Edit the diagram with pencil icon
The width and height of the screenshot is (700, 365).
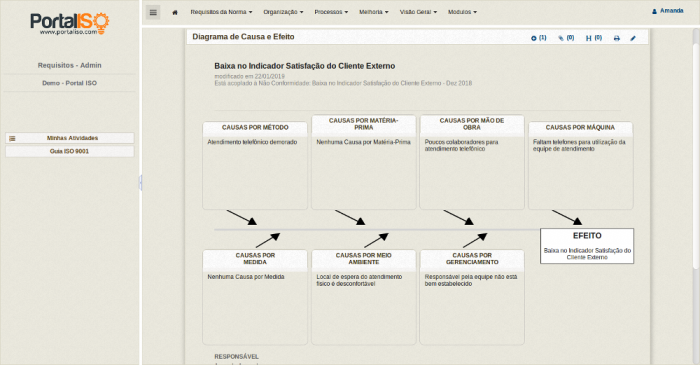coord(633,38)
